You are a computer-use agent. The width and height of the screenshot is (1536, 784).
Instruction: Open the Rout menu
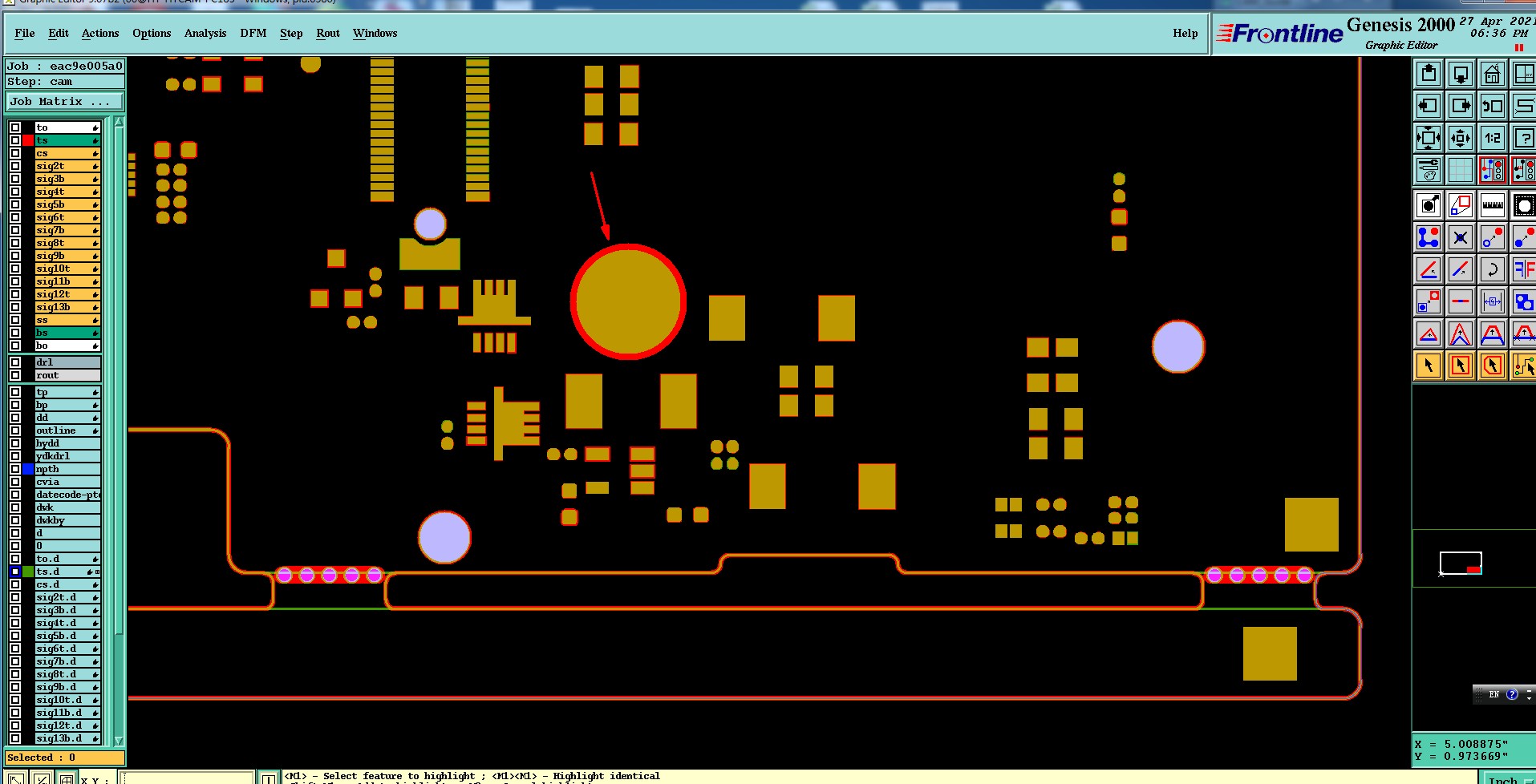[328, 33]
